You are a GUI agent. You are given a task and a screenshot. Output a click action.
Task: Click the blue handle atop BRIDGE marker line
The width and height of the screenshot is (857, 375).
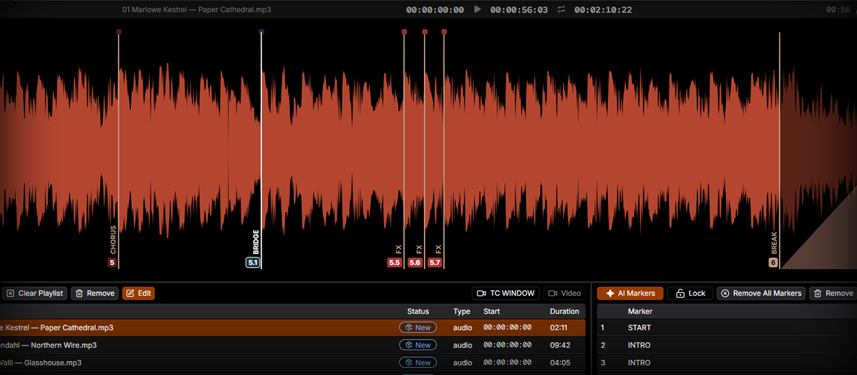[x=261, y=32]
